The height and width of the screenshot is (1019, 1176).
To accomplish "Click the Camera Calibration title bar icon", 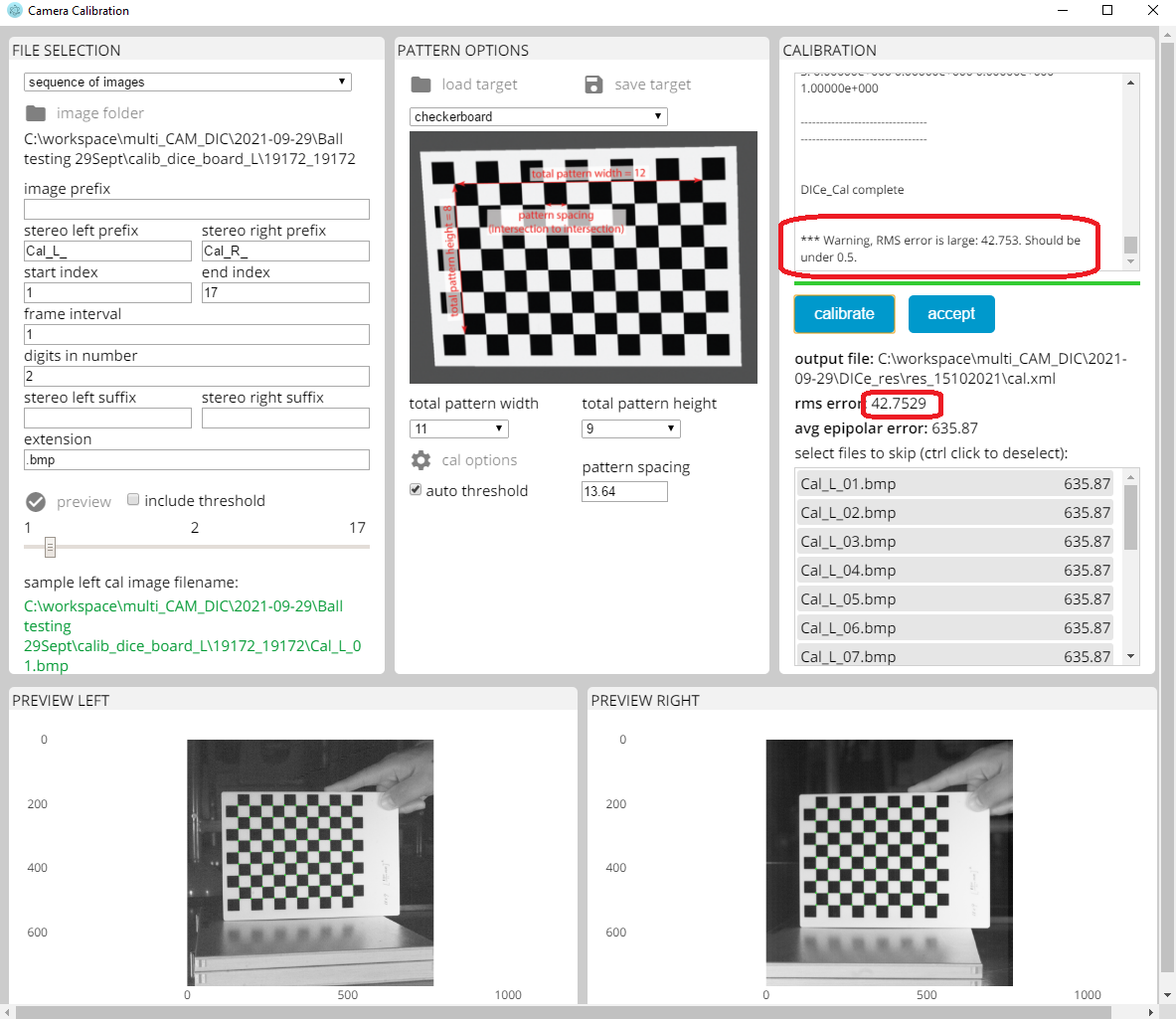I will [x=12, y=11].
